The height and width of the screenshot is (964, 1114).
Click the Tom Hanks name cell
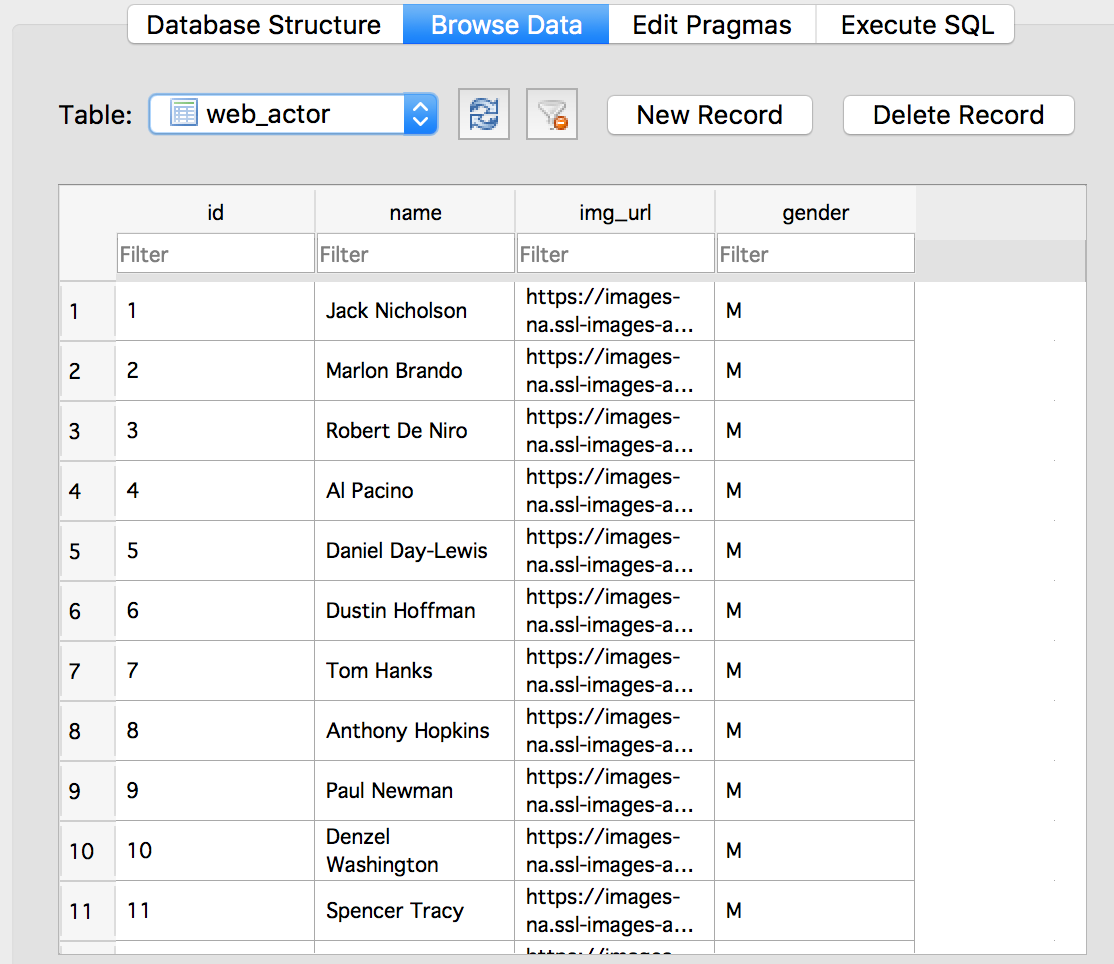coord(415,671)
